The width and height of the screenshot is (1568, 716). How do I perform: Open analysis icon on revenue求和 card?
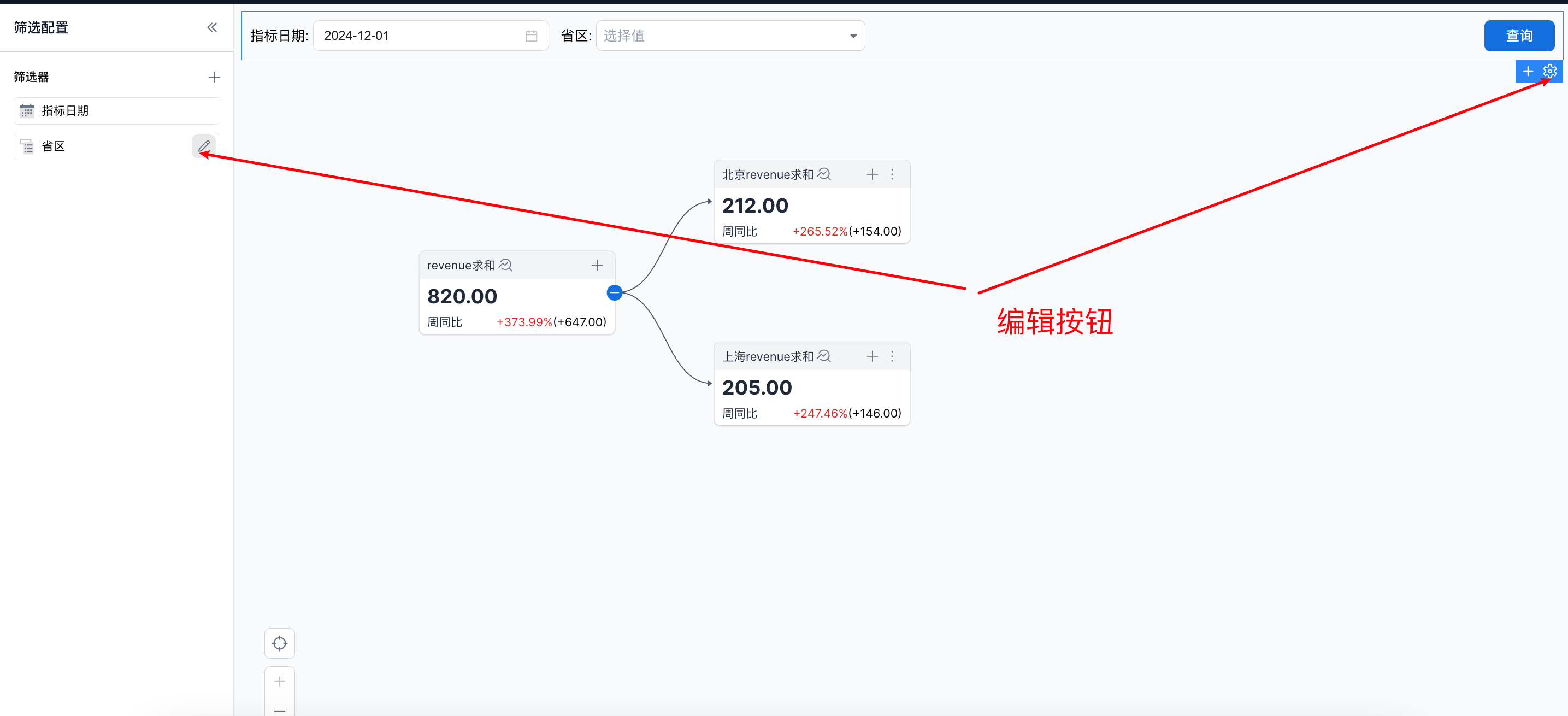pyautogui.click(x=505, y=266)
